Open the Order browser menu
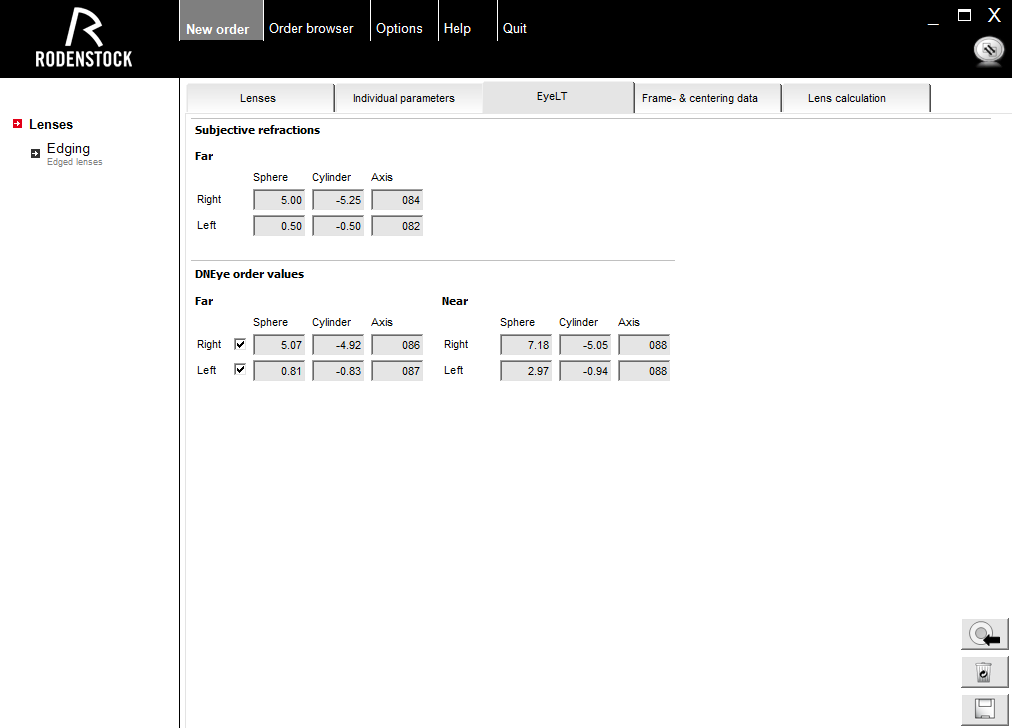The image size is (1012, 728). point(311,29)
